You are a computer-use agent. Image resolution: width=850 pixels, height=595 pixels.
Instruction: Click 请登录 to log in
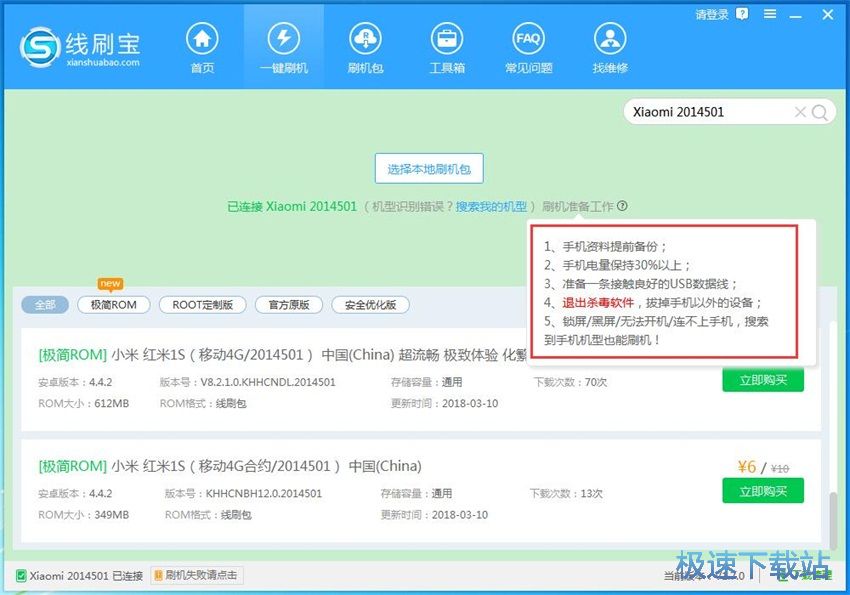tap(712, 15)
